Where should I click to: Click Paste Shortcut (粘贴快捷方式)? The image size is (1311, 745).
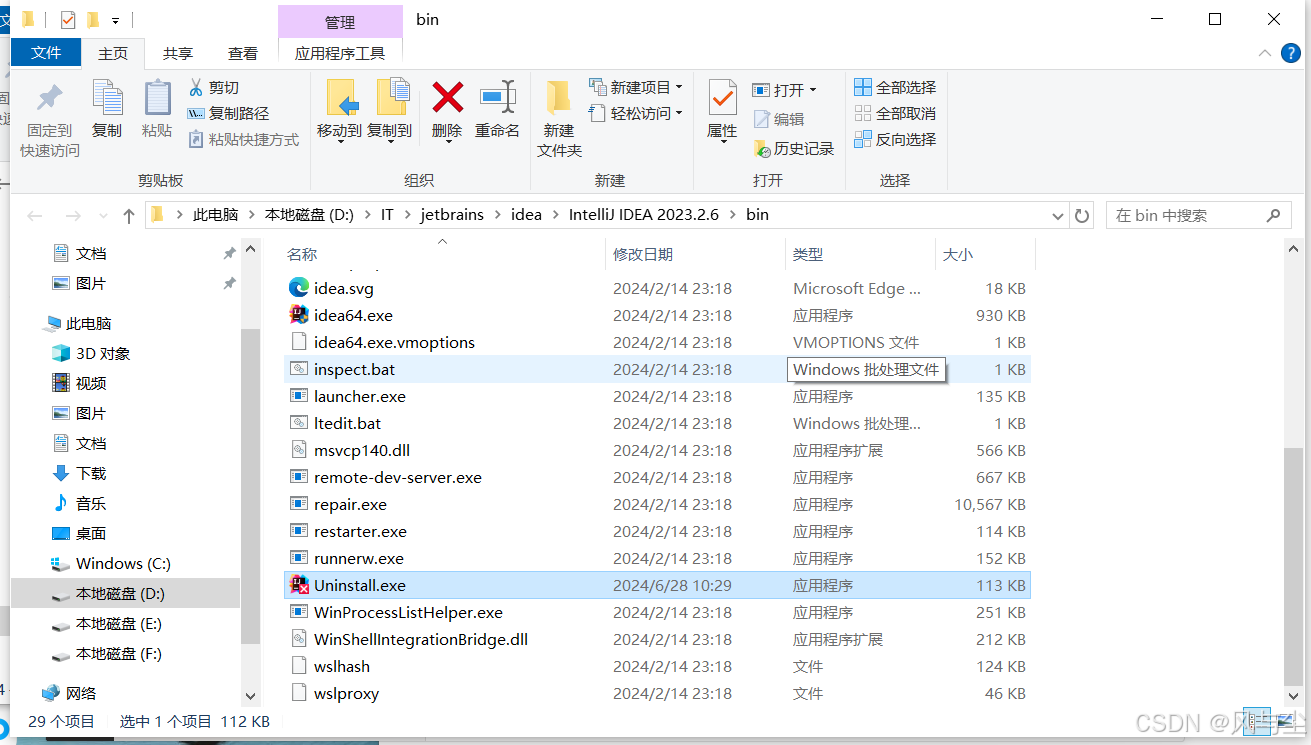tap(244, 140)
